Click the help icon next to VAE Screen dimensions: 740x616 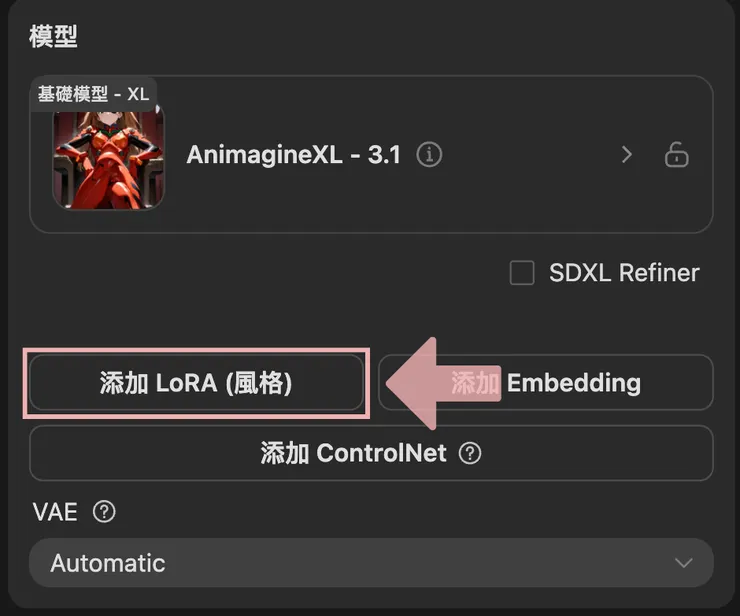pos(104,512)
